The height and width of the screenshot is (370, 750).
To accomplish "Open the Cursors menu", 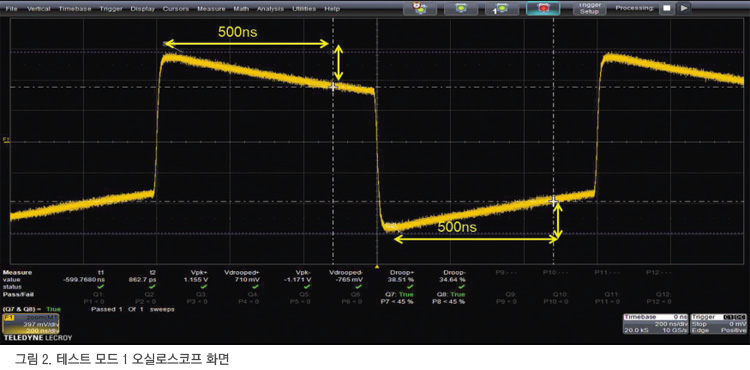I will pos(175,9).
